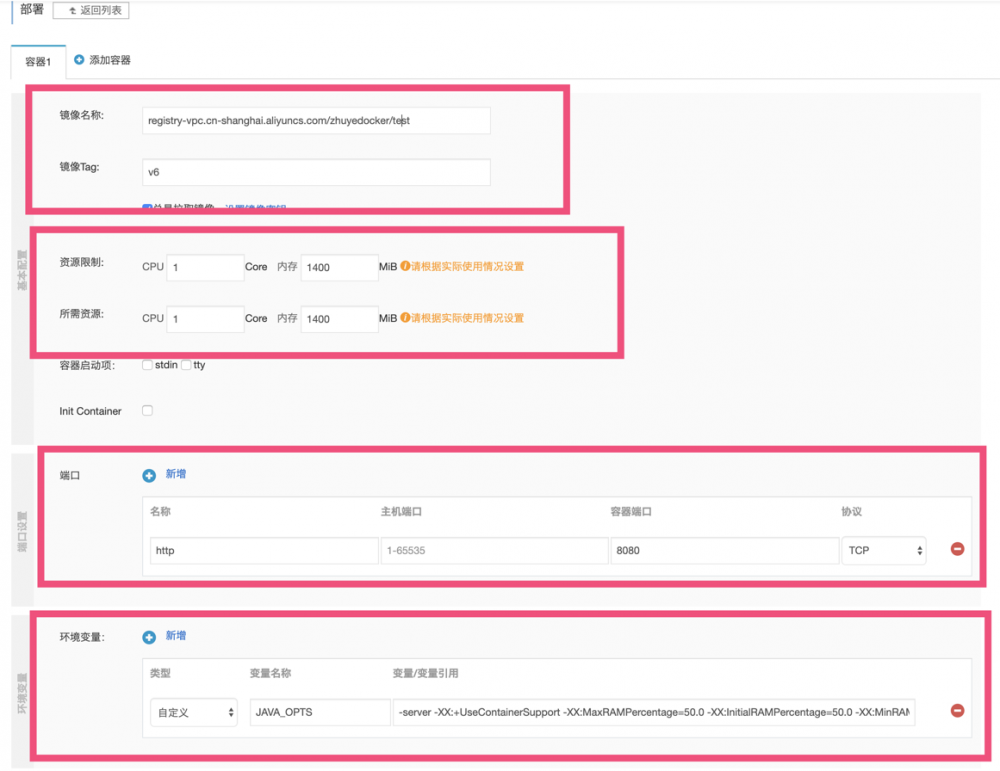Click the blue plus icon beside 添加容器
1000x771 pixels.
coord(77,59)
